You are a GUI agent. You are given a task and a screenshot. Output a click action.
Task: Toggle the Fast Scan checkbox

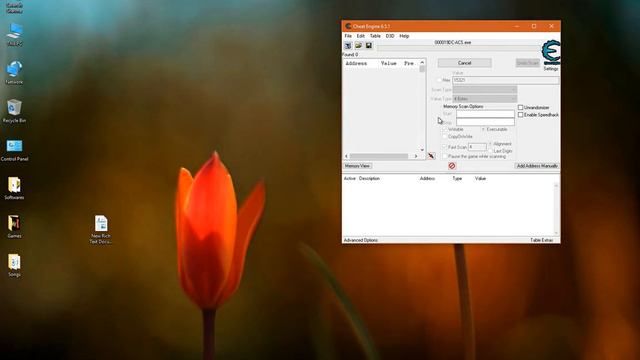pyautogui.click(x=445, y=147)
